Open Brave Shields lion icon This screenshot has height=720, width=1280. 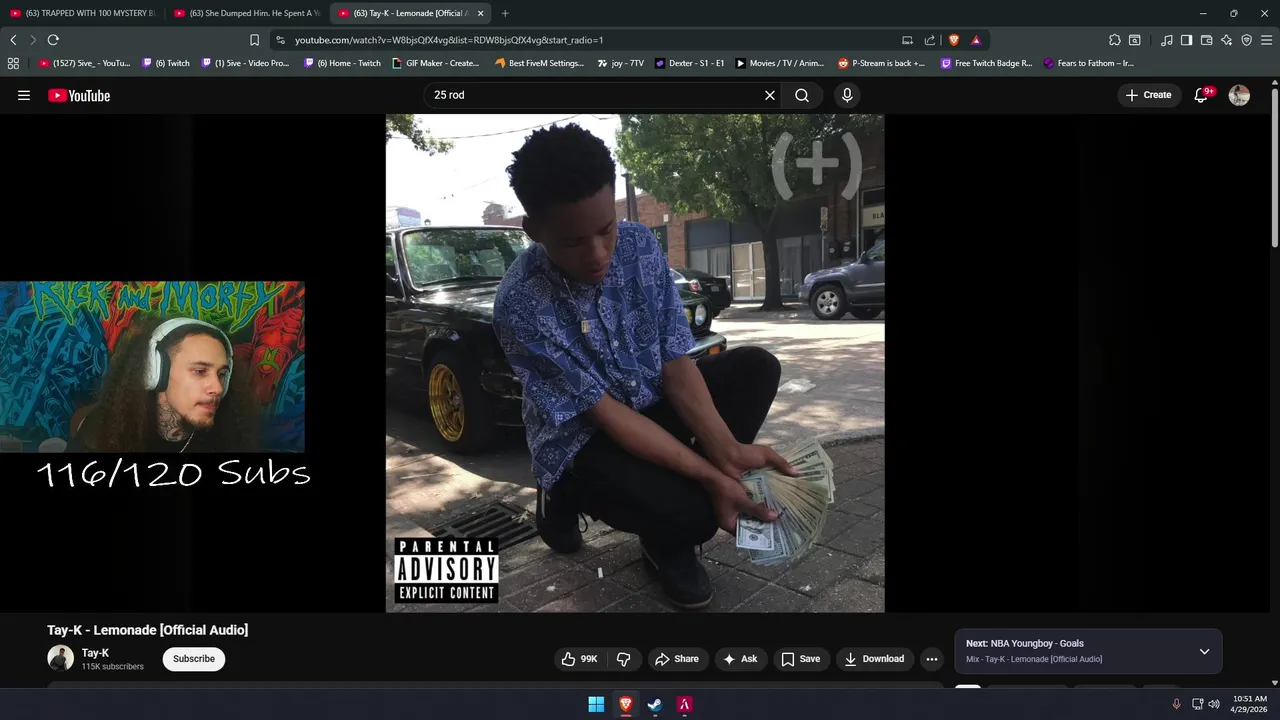[953, 40]
